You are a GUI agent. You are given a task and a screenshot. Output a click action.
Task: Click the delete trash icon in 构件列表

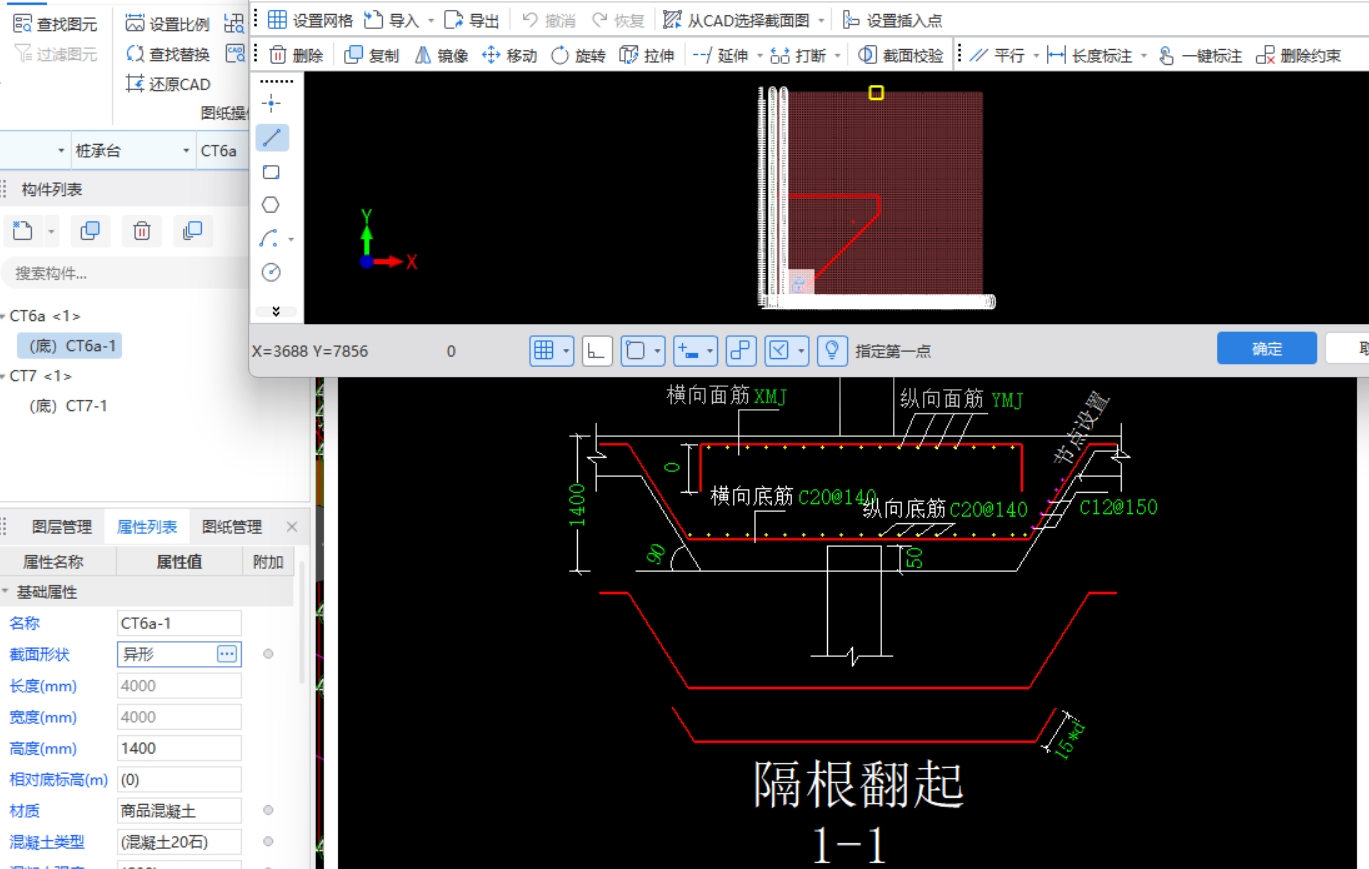pyautogui.click(x=142, y=231)
